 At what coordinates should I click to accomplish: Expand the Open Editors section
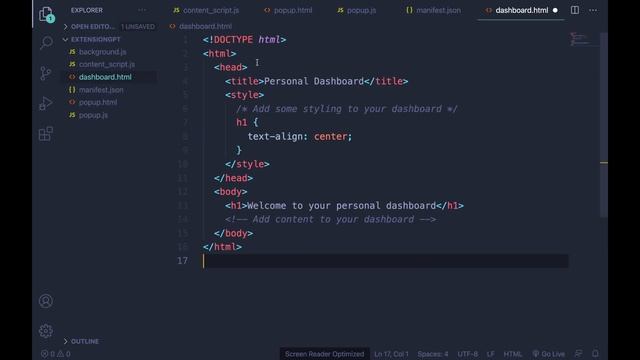(x=93, y=27)
